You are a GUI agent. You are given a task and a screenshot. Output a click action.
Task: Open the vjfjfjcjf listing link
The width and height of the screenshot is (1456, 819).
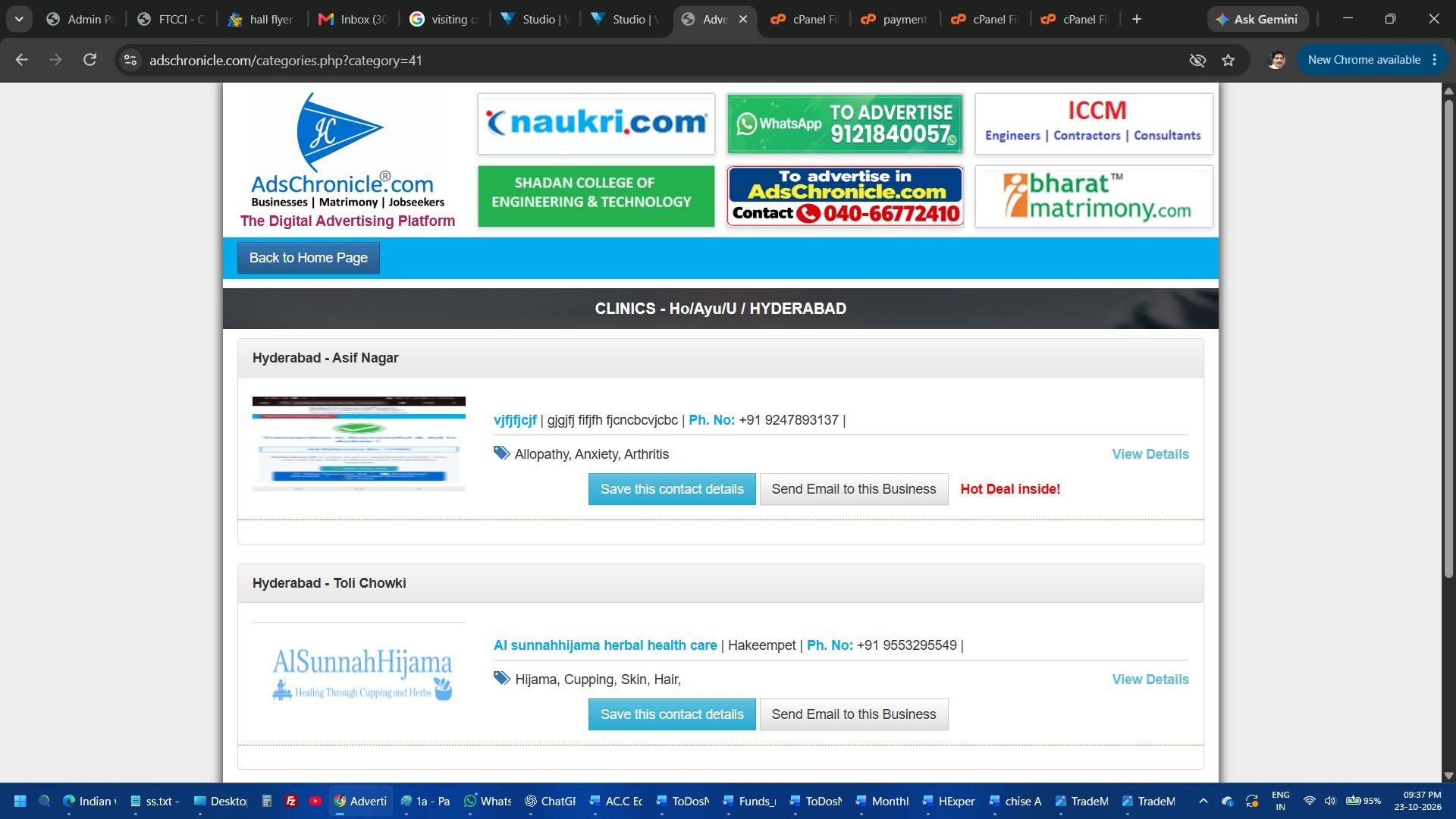515,420
